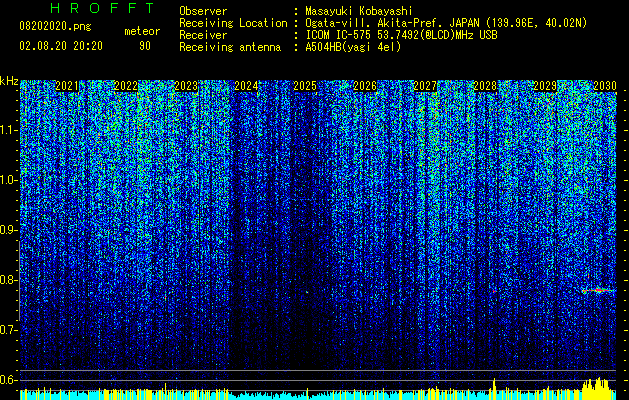629x400 pixels.
Task: Click the Receiving Location label
Action: [x=233, y=23]
